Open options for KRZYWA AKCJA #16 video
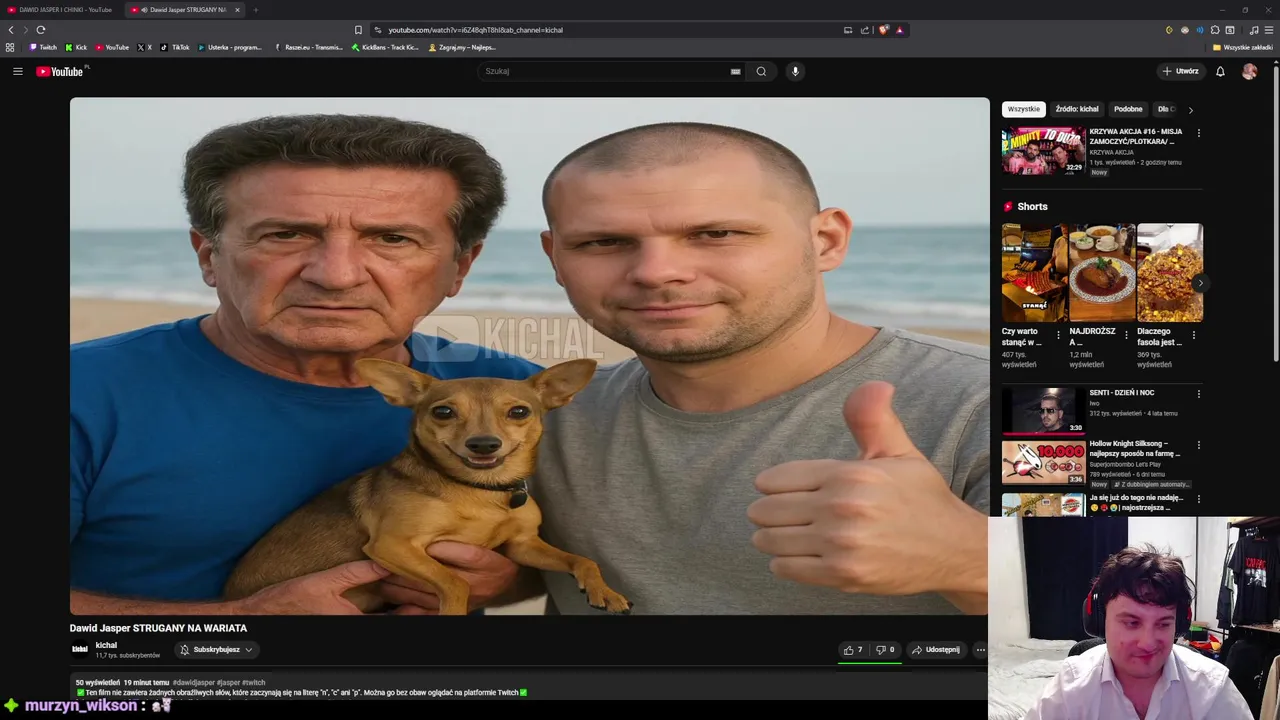 pos(1198,133)
